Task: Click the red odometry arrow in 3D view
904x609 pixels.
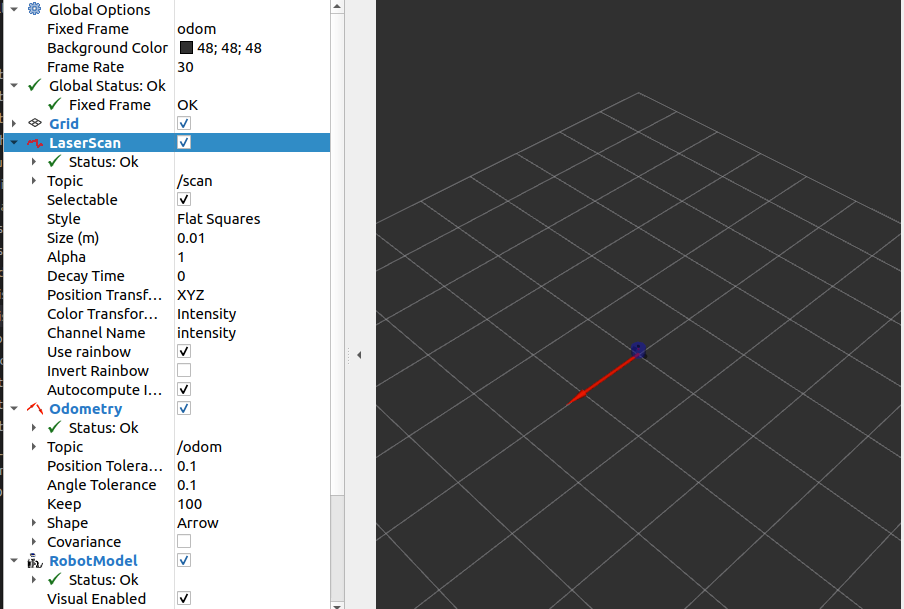Action: [600, 381]
